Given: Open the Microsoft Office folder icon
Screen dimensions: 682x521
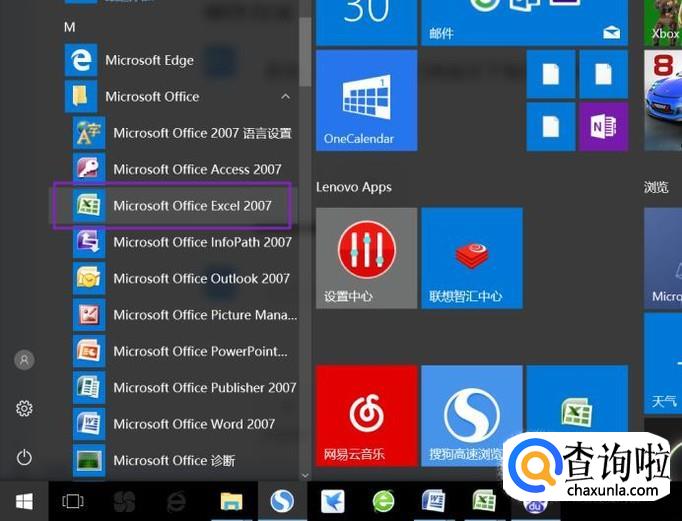Looking at the screenshot, I should [x=80, y=96].
